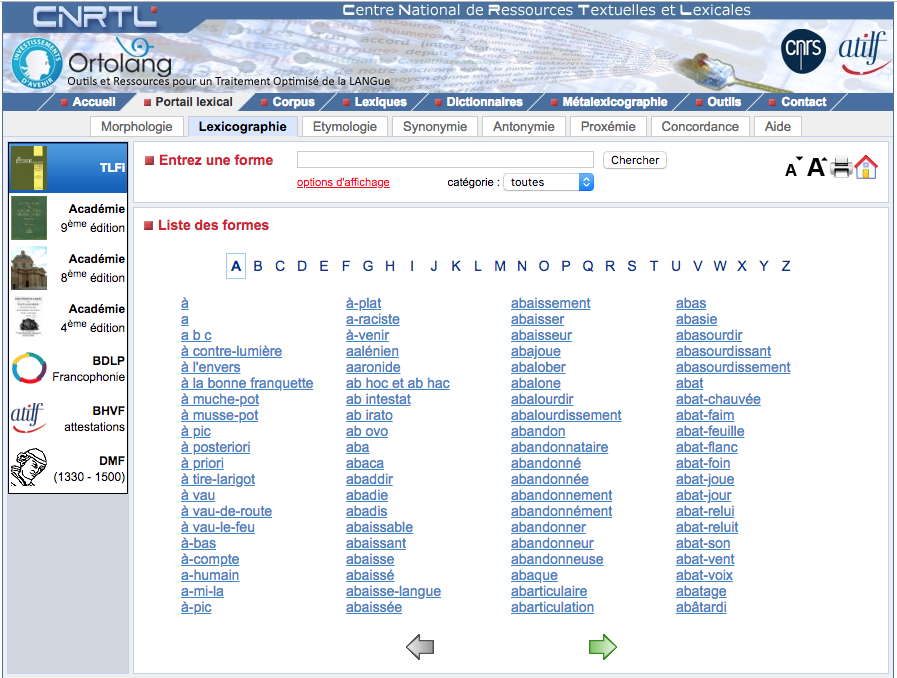Open DMF (1330 - 1500) in the sidebar
The height and width of the screenshot is (678, 897).
(x=69, y=468)
